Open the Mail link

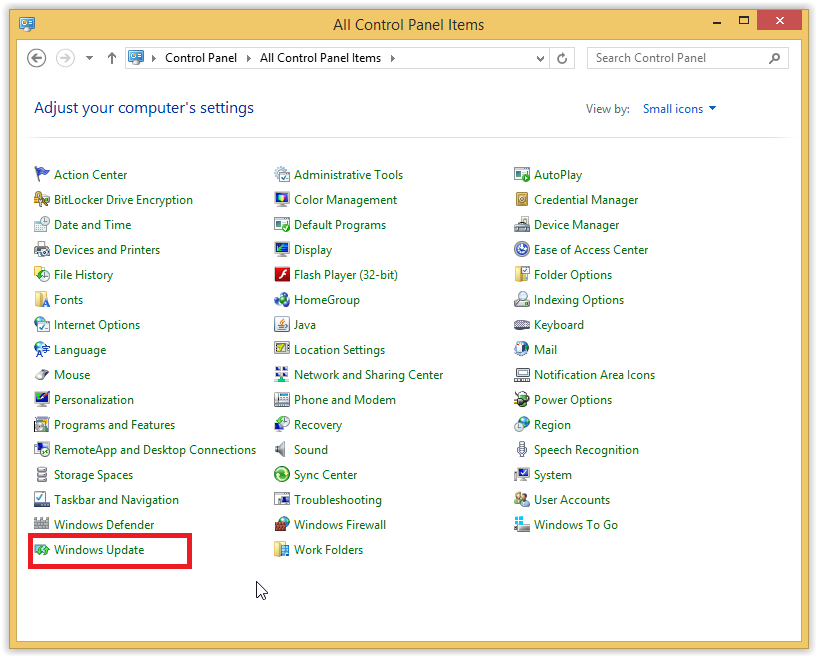coord(545,350)
